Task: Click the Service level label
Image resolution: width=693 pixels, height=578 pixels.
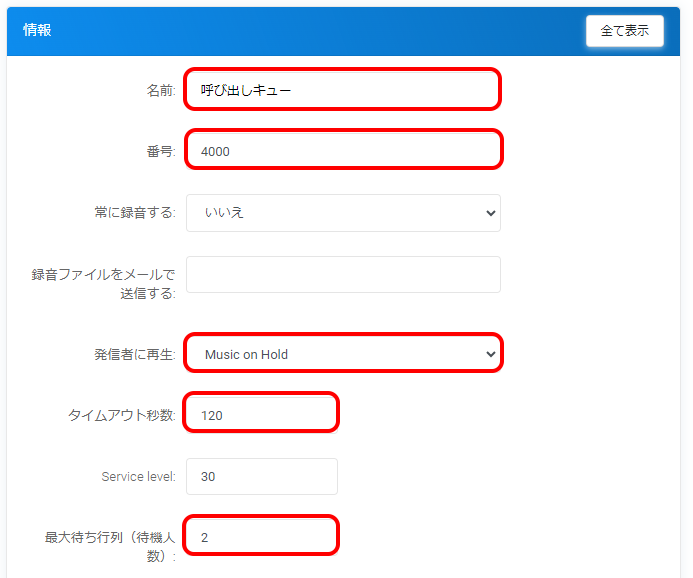Action: click(x=138, y=477)
